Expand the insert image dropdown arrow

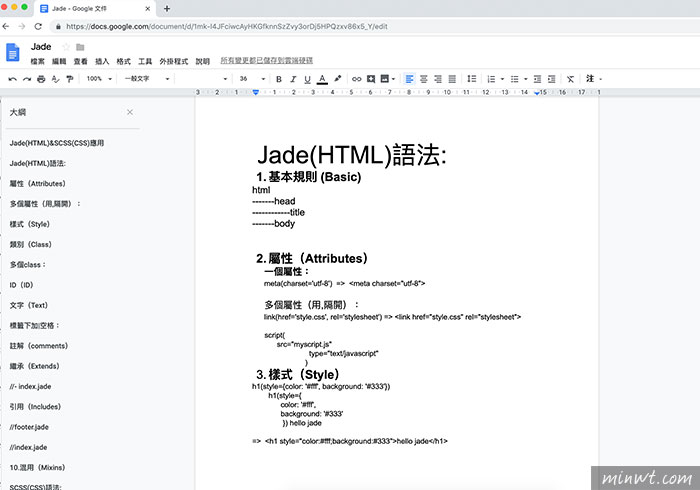(x=393, y=79)
